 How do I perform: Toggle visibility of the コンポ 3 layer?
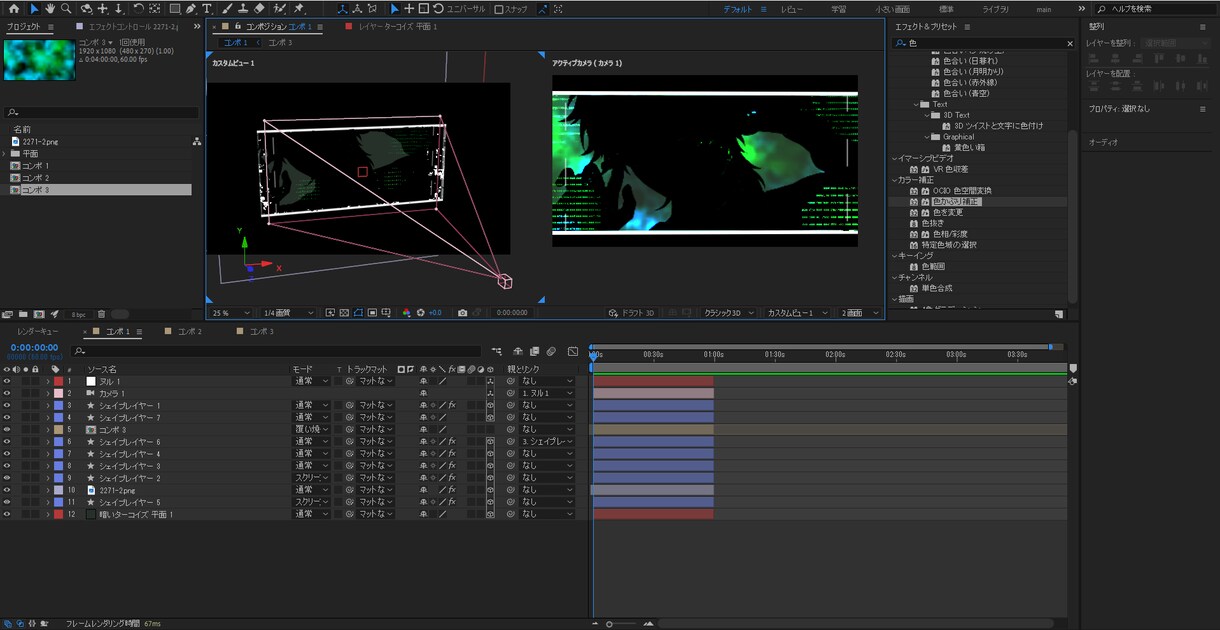pyautogui.click(x=7, y=429)
